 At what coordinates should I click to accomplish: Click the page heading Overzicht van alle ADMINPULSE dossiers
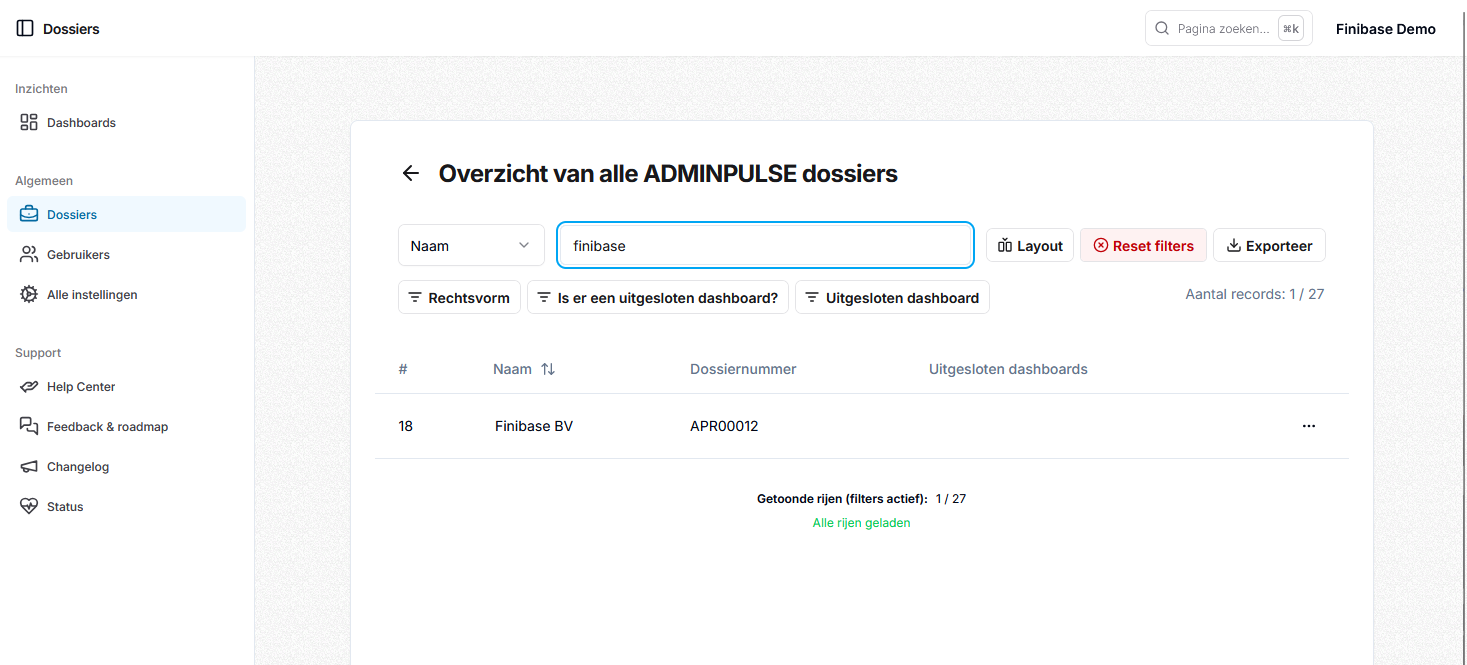[x=668, y=173]
